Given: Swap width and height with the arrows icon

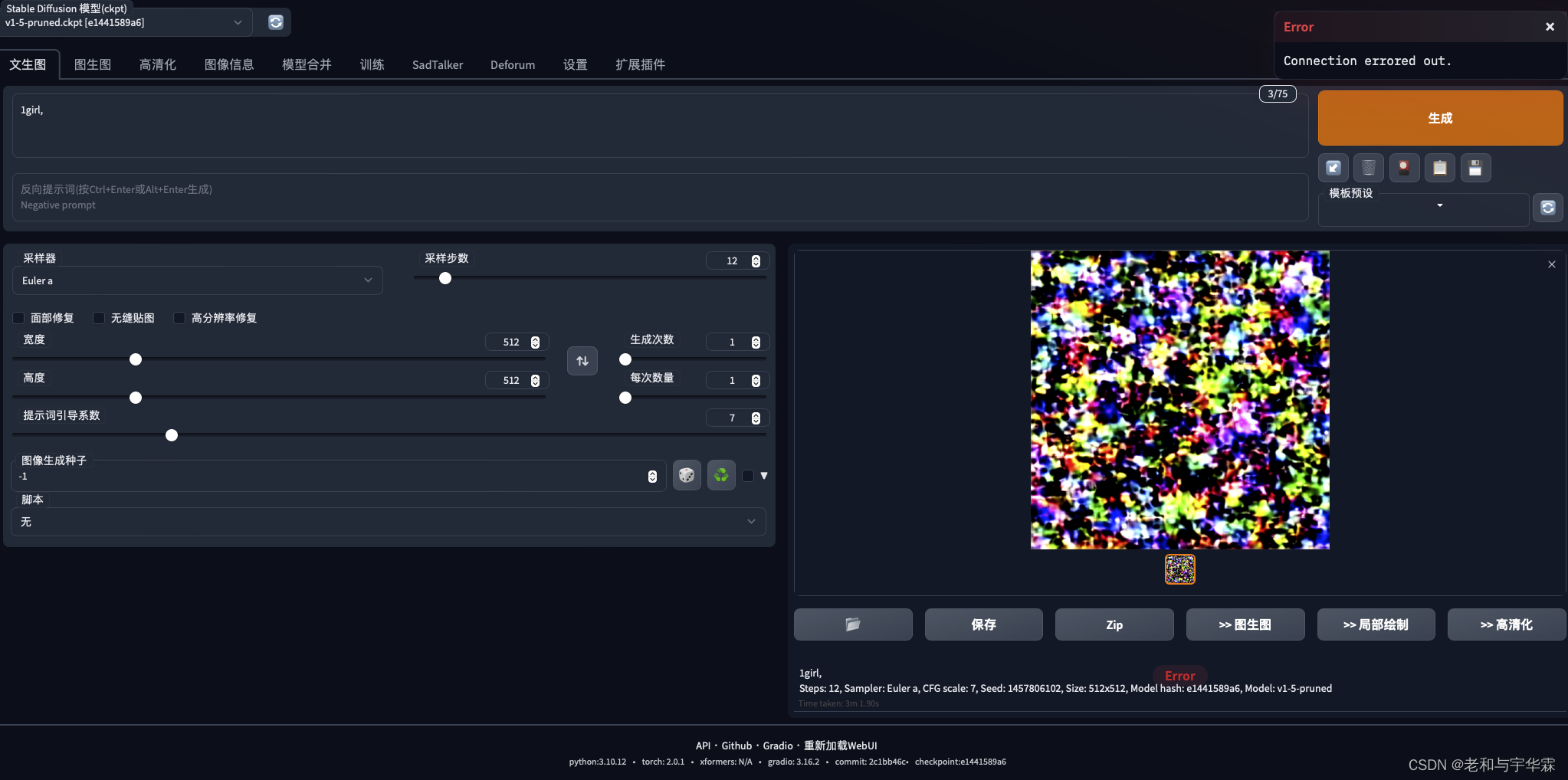Looking at the screenshot, I should click(582, 360).
